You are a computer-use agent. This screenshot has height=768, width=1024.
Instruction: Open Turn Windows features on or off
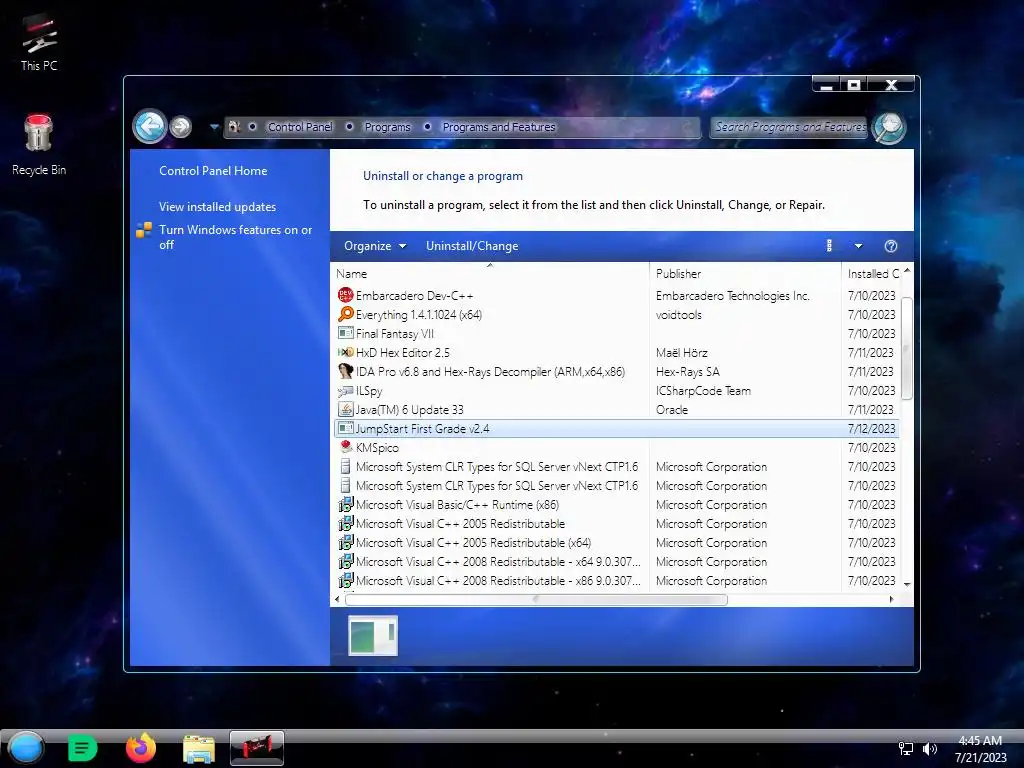236,237
